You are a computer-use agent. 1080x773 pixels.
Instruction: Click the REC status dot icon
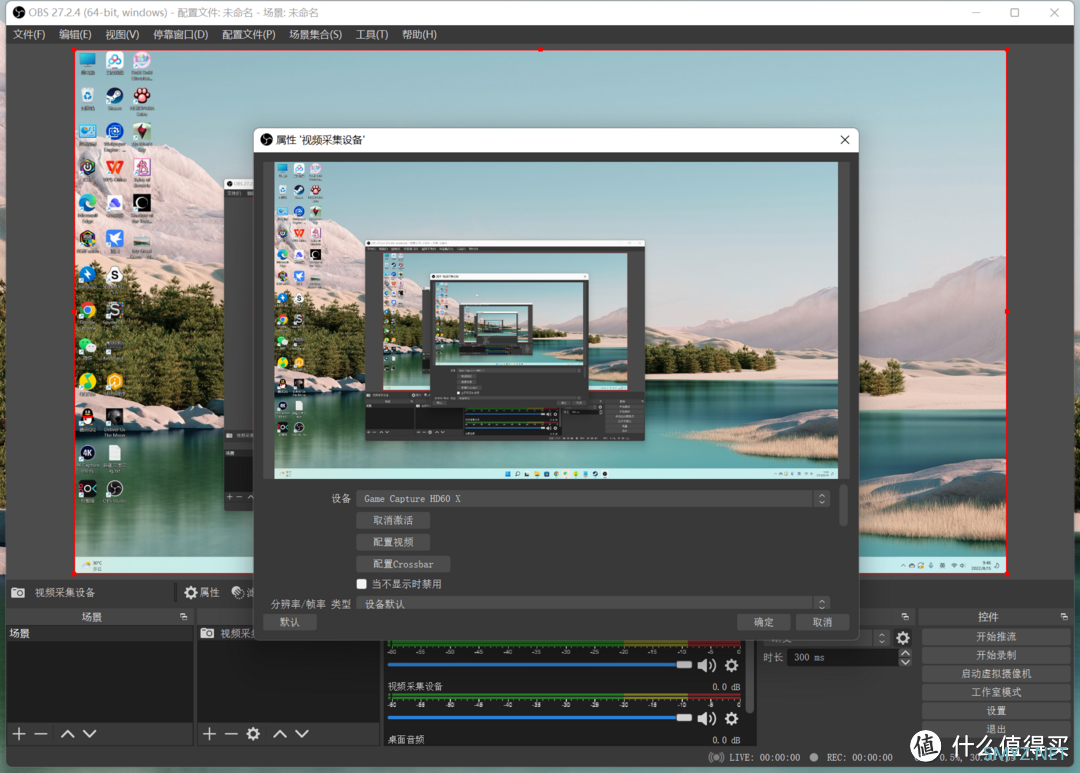[814, 757]
